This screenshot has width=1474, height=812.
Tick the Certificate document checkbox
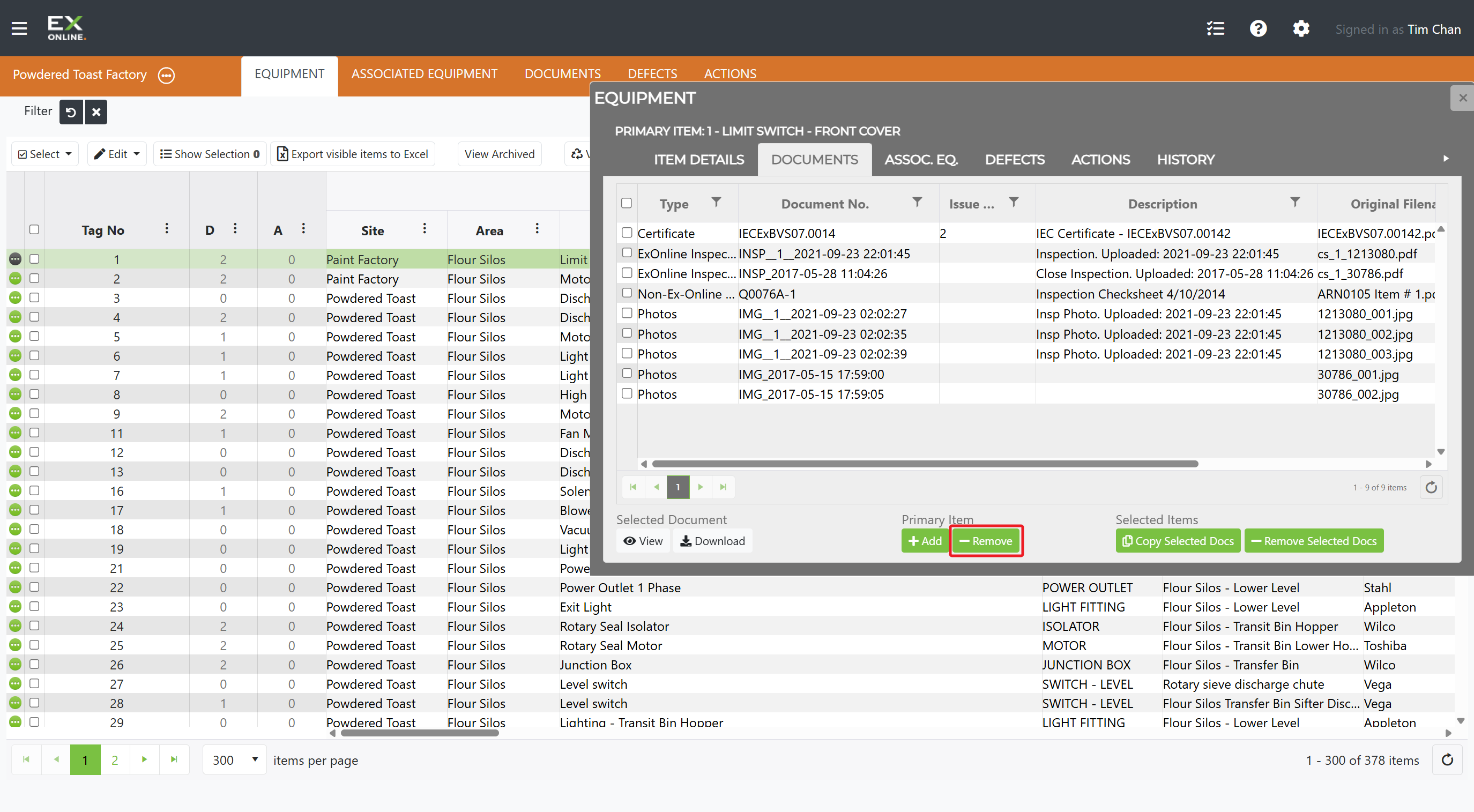coord(627,232)
